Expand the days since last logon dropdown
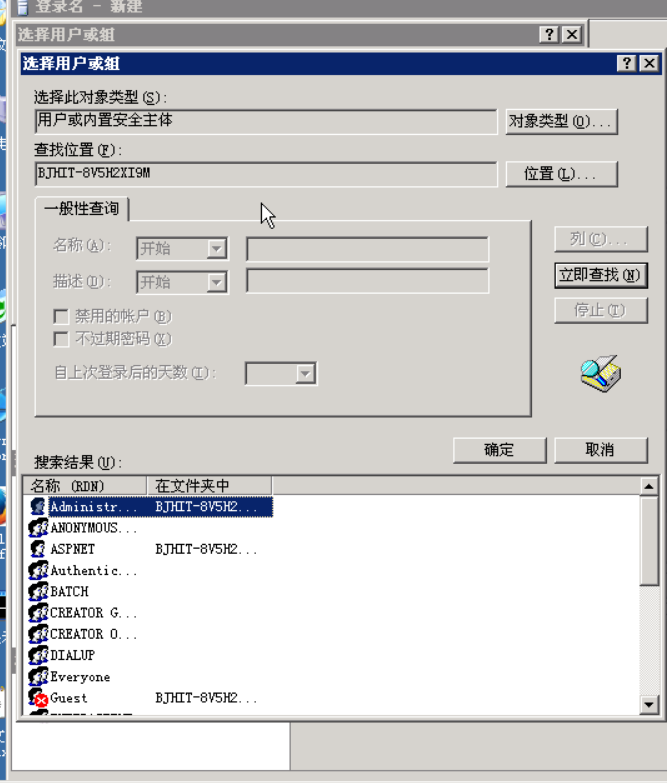667x783 pixels. [305, 374]
